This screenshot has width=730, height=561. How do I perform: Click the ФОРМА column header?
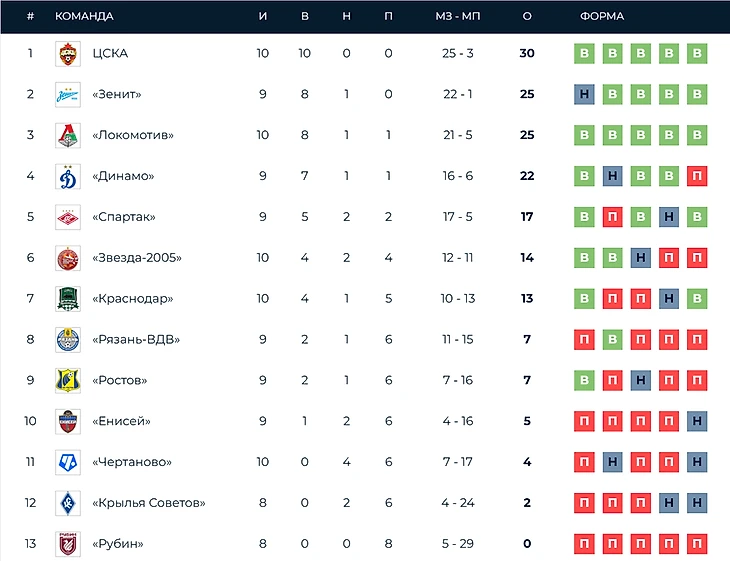click(x=602, y=17)
